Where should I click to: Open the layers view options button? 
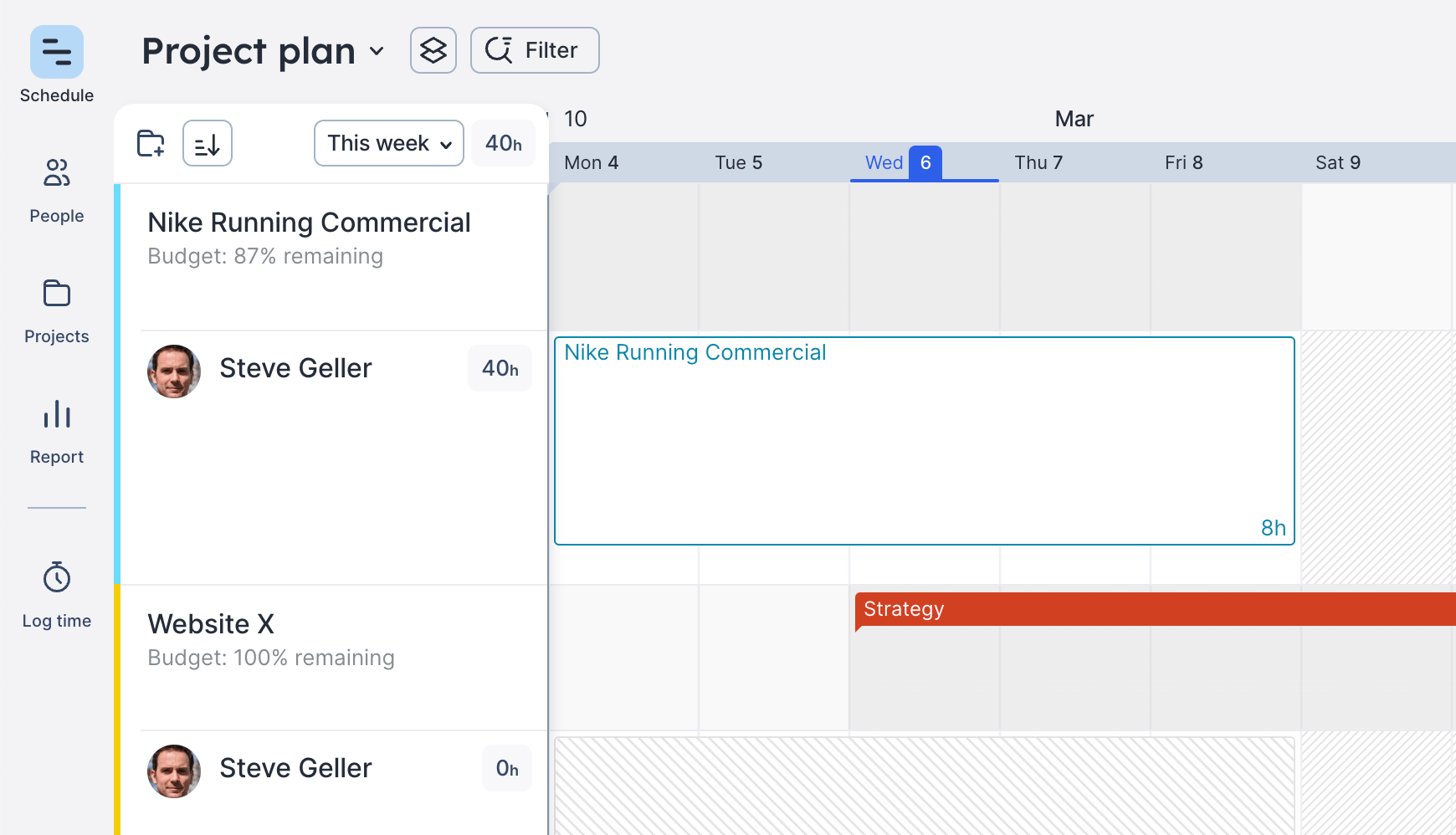(x=433, y=50)
